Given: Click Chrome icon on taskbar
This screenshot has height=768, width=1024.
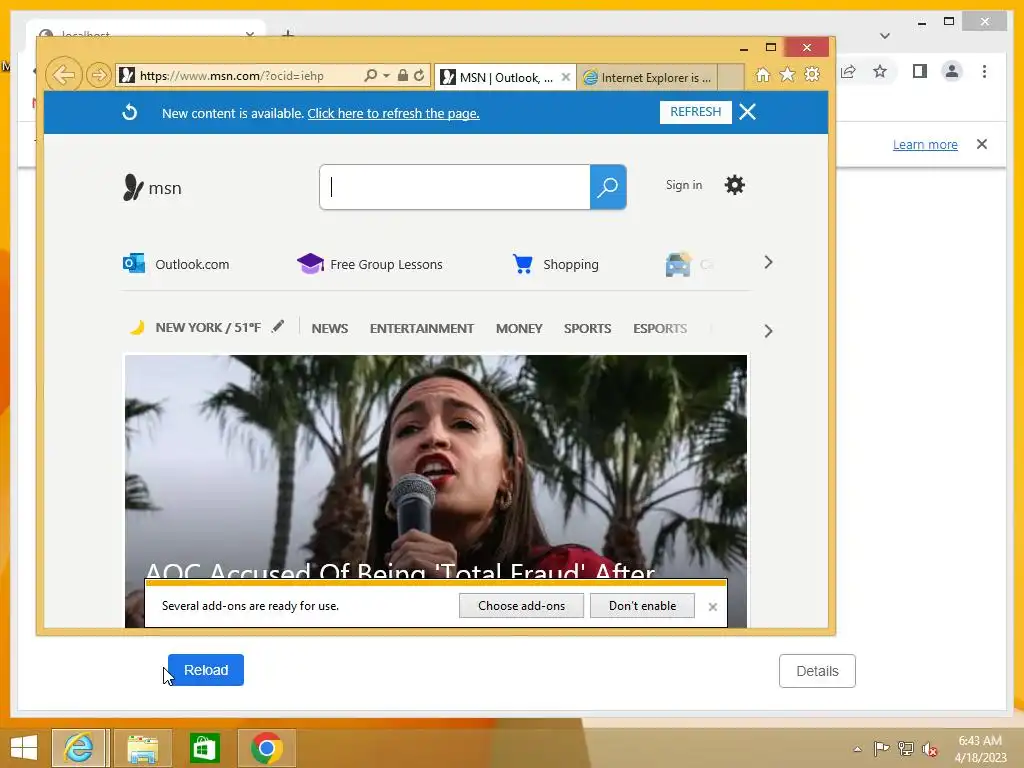Looking at the screenshot, I should [266, 748].
